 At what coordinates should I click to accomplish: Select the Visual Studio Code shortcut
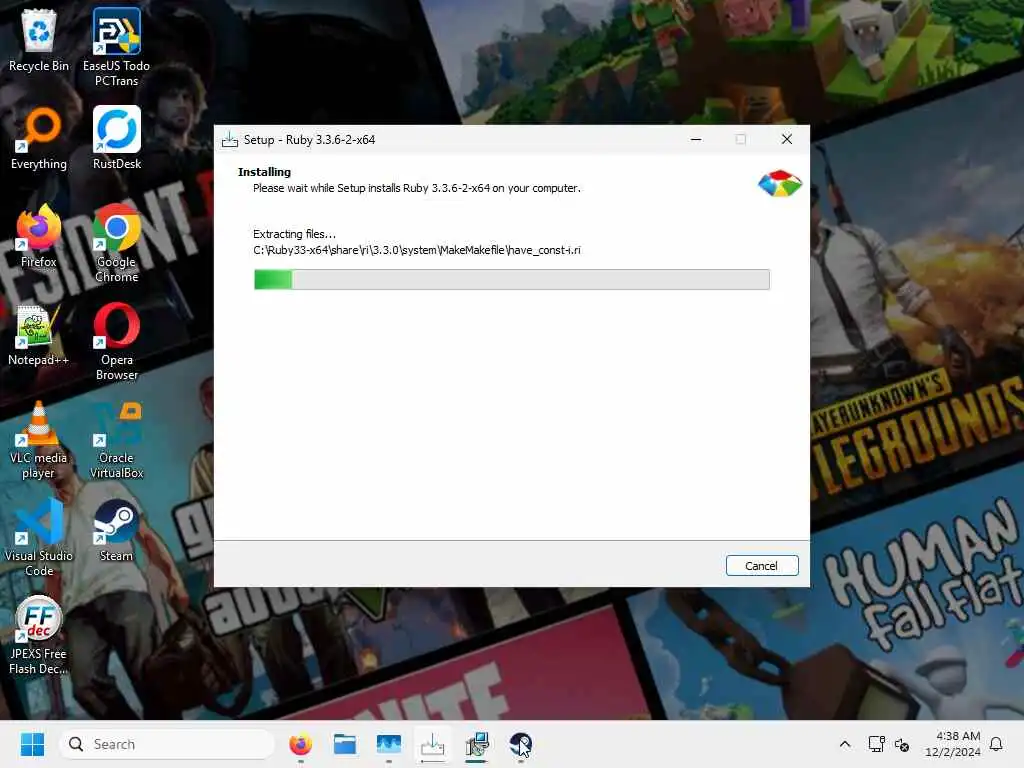39,537
